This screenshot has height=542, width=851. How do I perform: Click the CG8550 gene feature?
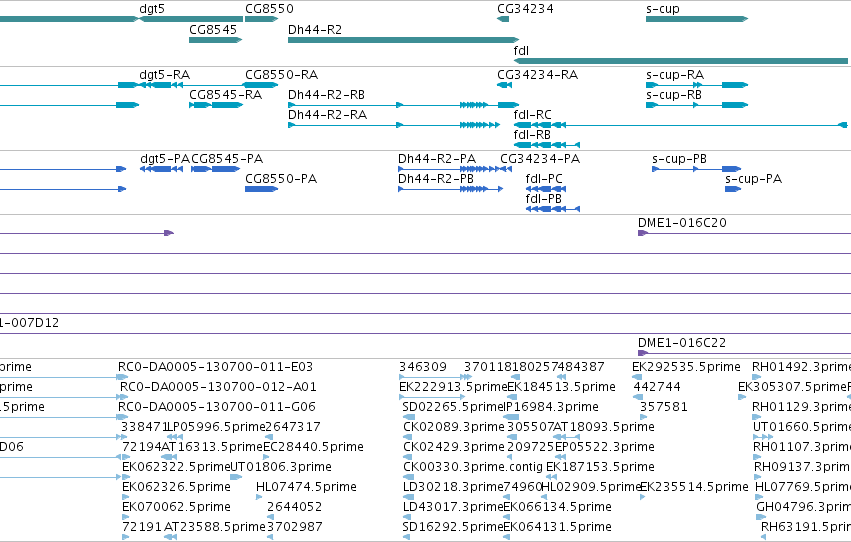[261, 19]
